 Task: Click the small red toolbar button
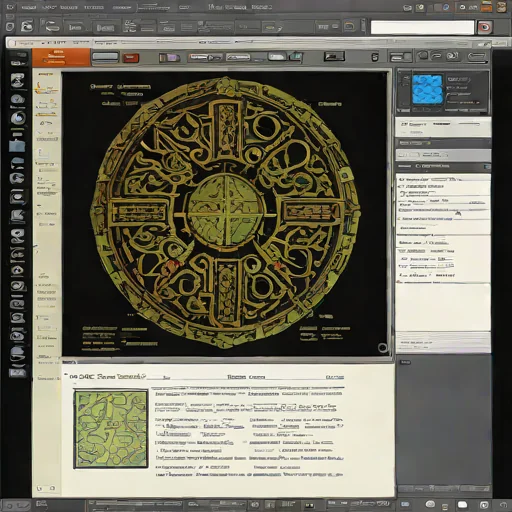tap(131, 58)
